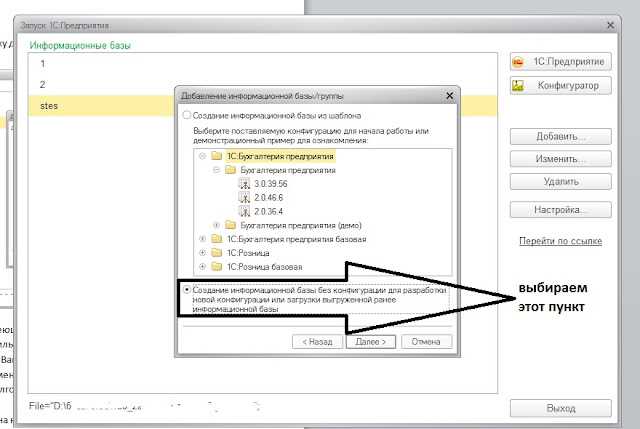
Task: Collapse the Бухгалтерия предприятия subfolder node
Action: pyautogui.click(x=217, y=170)
